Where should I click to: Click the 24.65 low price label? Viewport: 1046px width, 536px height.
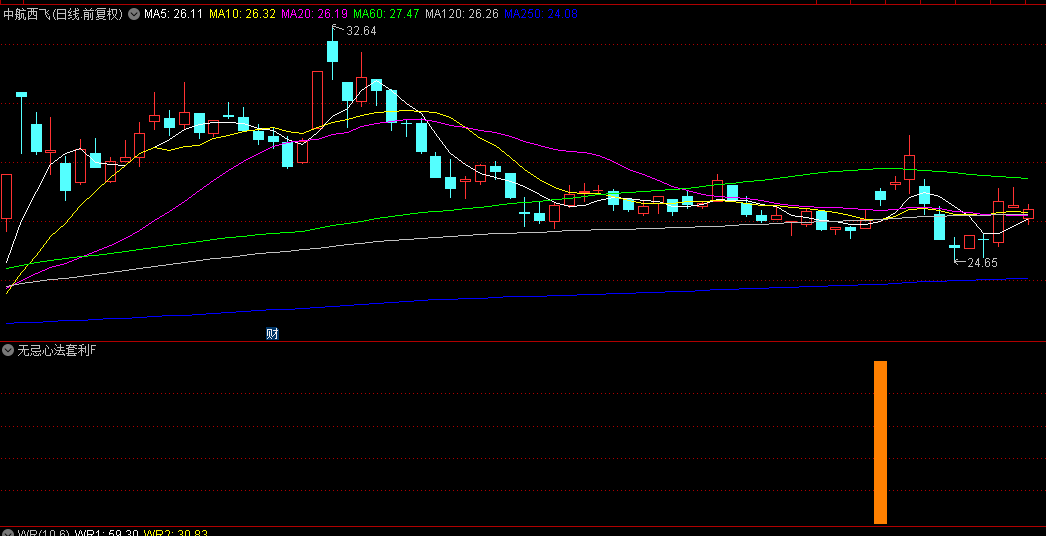click(983, 263)
